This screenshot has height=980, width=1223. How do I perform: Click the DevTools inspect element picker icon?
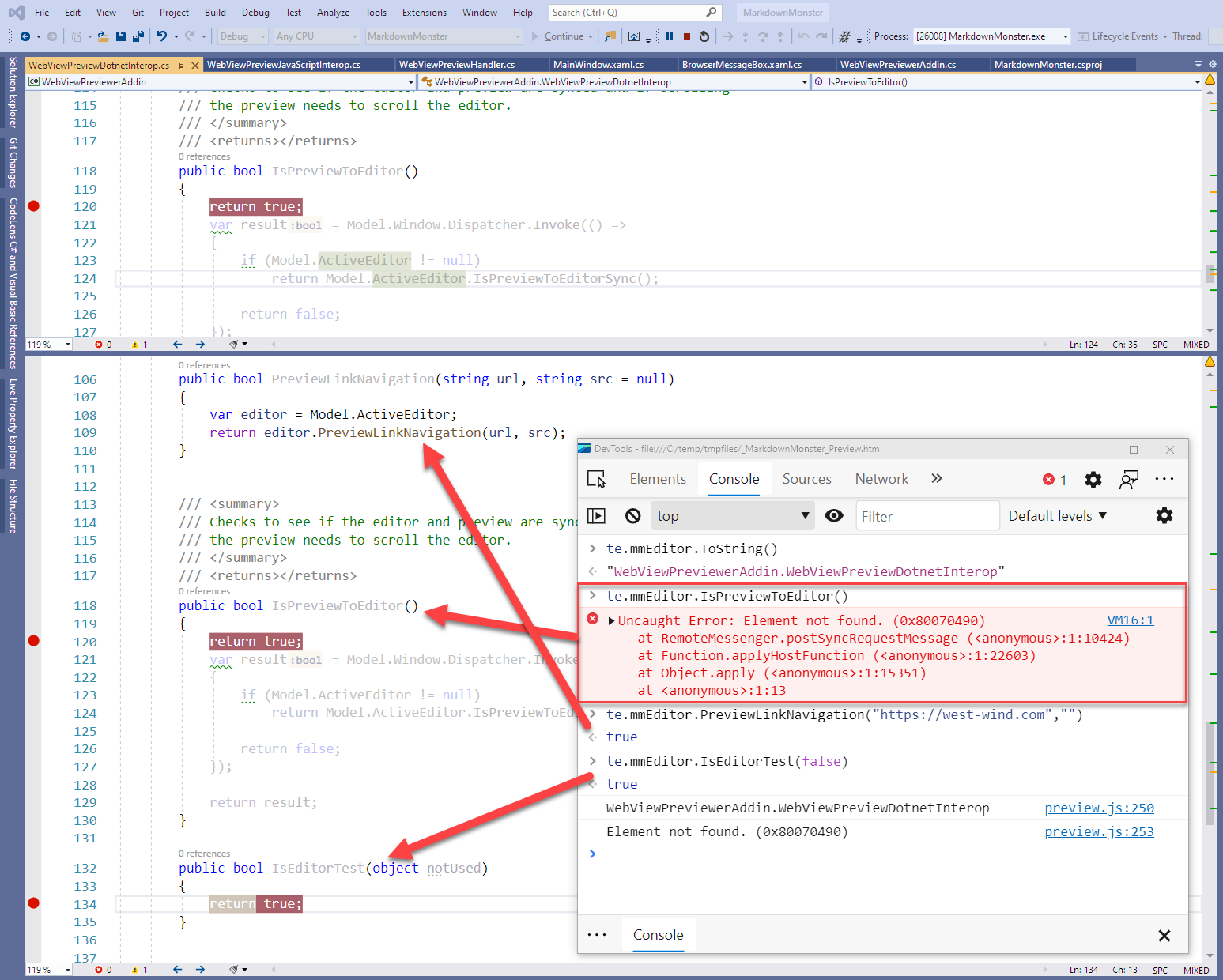click(596, 479)
